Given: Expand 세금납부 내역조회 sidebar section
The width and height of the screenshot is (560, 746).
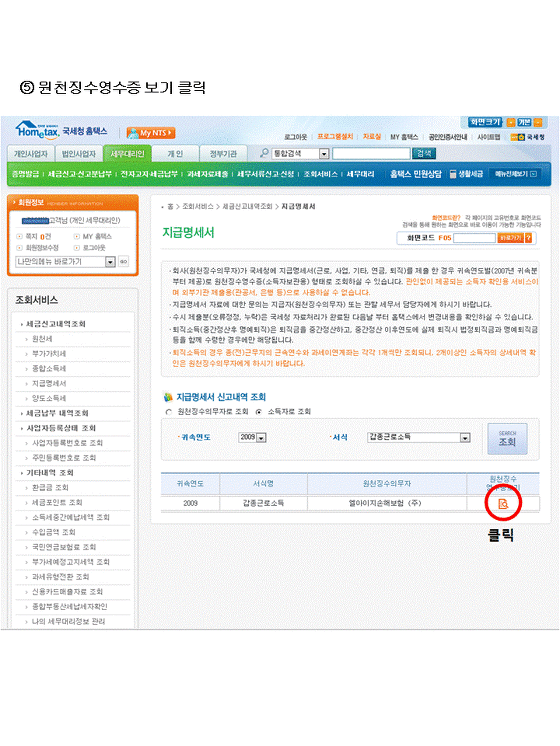Looking at the screenshot, I should [x=57, y=413].
